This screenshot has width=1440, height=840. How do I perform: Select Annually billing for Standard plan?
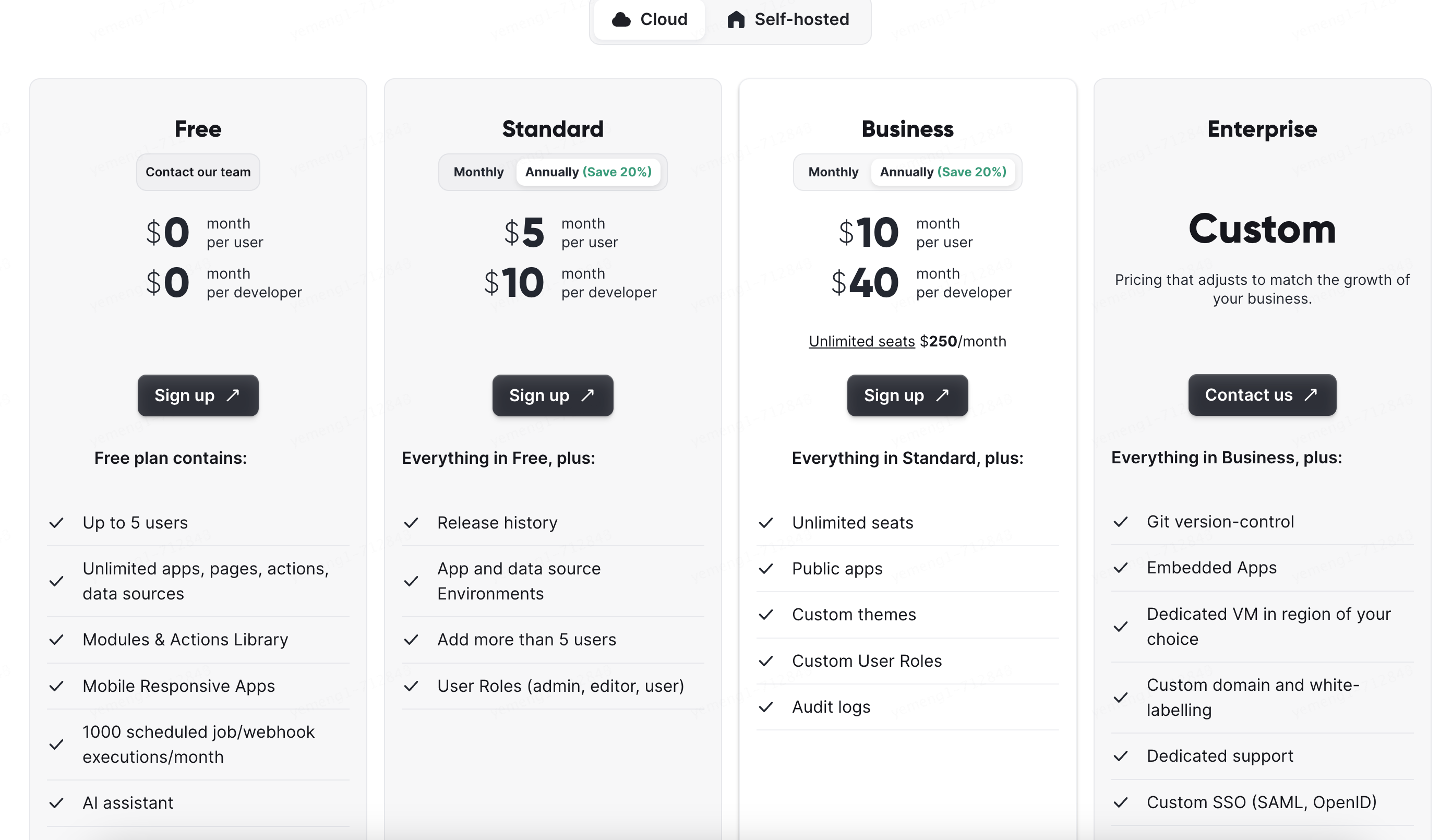(588, 172)
